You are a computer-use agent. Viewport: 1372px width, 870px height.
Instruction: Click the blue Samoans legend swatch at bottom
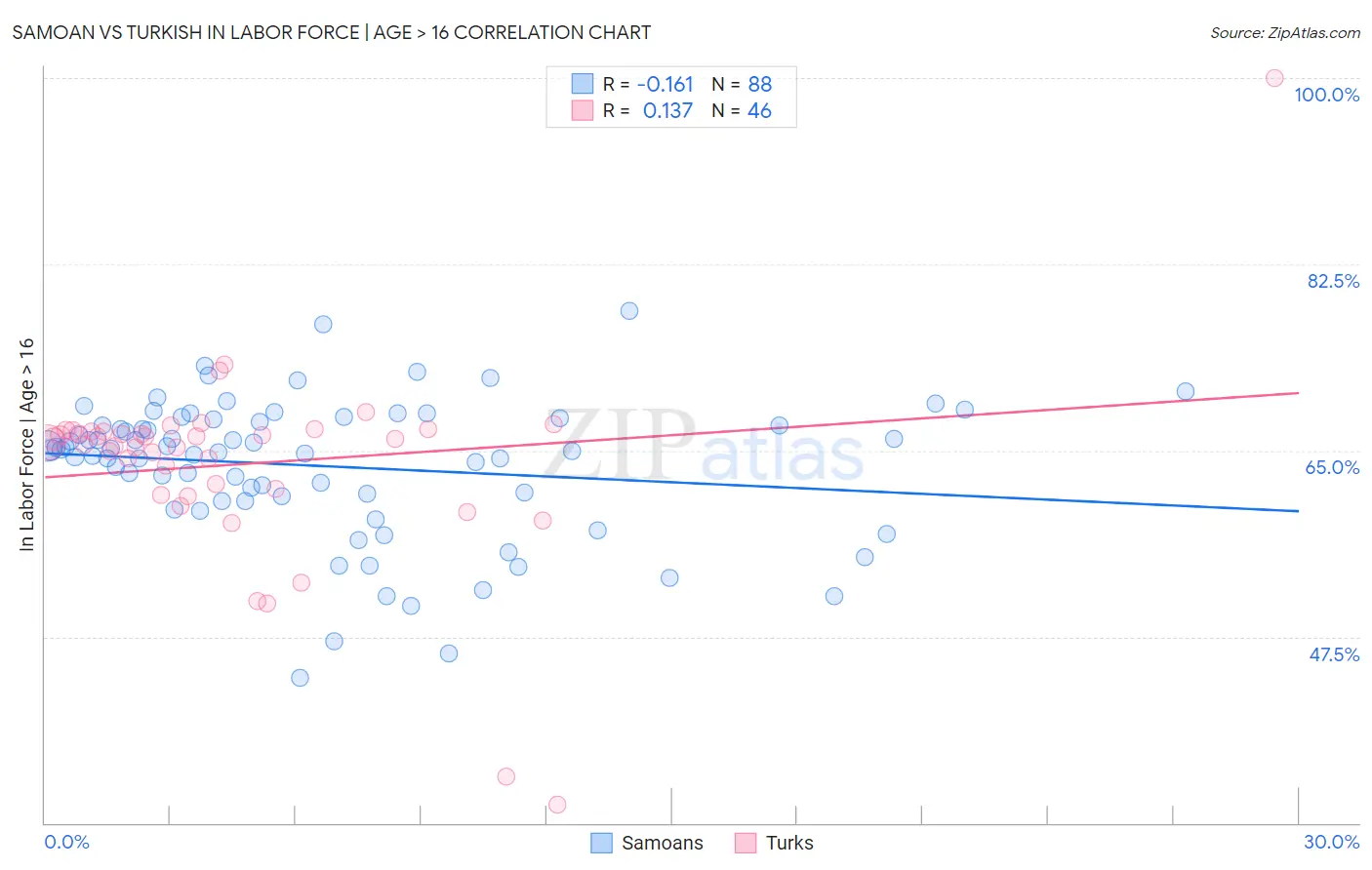click(x=602, y=843)
